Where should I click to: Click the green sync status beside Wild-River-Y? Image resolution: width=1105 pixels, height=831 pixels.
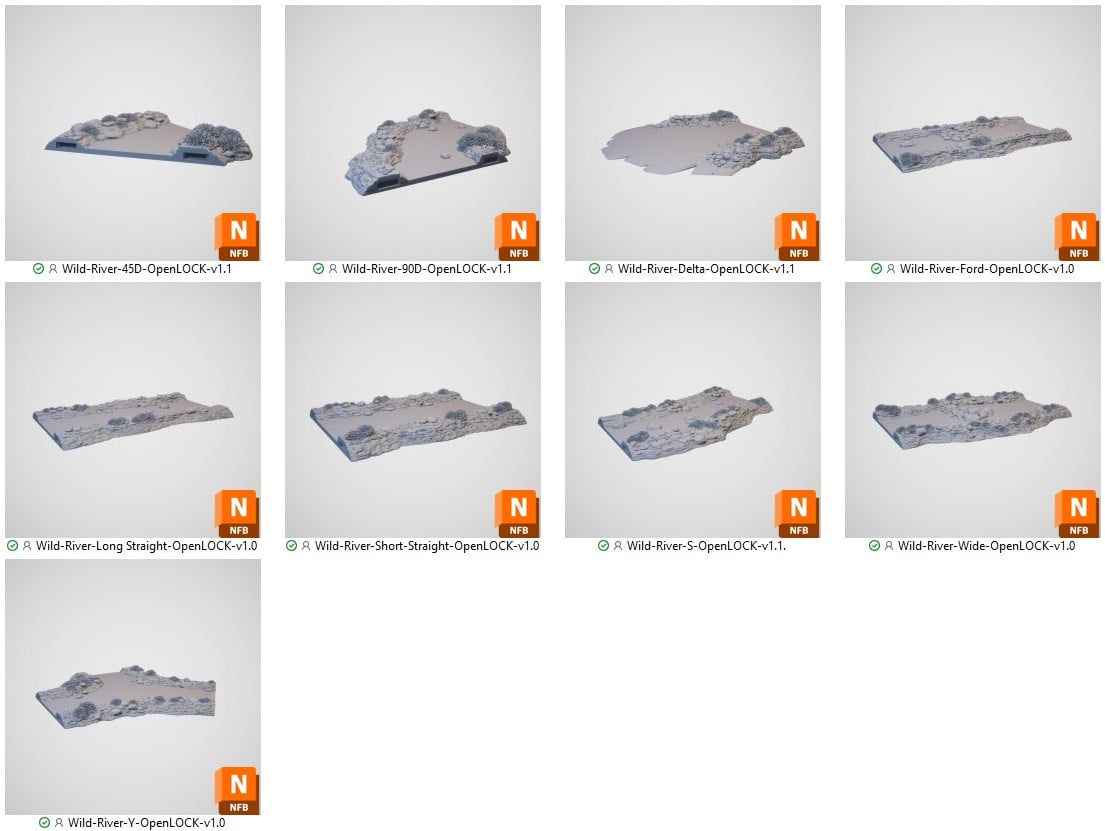pos(44,823)
